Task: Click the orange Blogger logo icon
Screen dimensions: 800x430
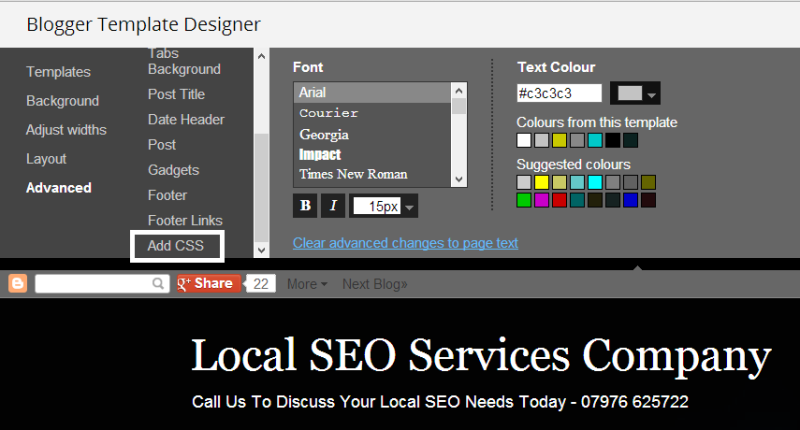Action: (17, 283)
